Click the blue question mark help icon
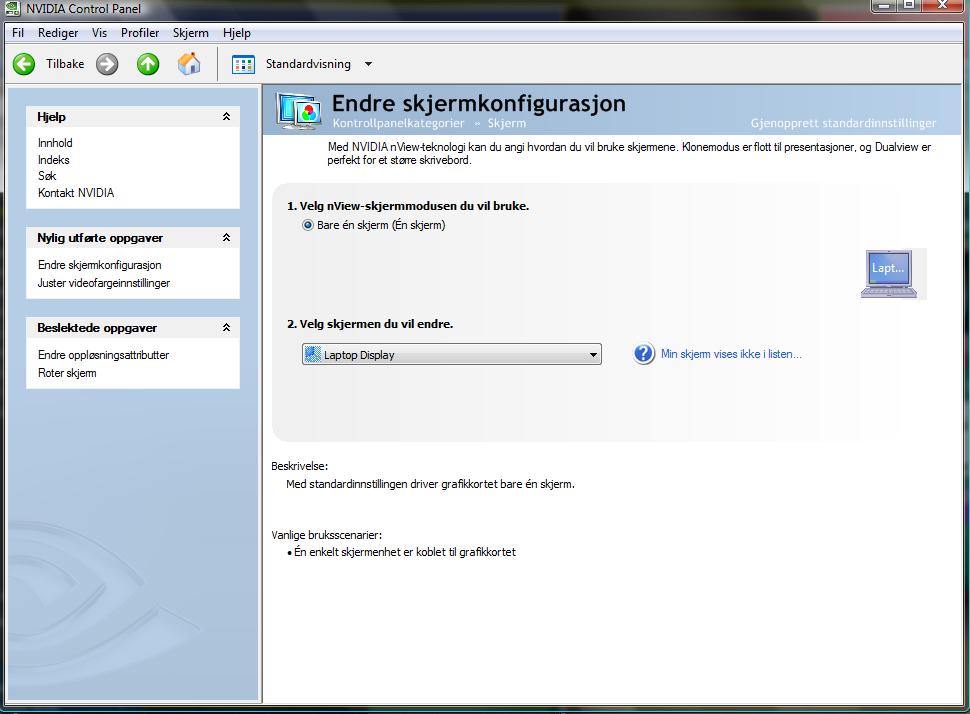 [x=644, y=354]
